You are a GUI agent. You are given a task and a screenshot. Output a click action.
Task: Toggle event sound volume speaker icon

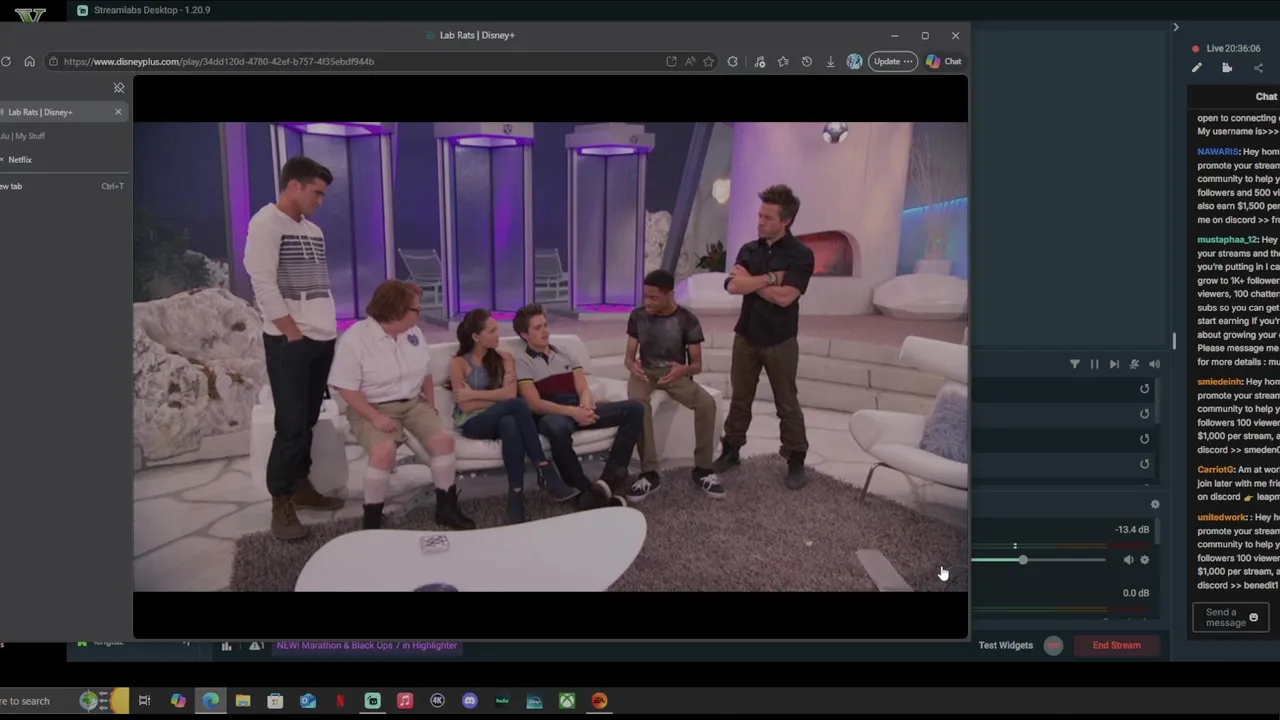pos(1154,365)
